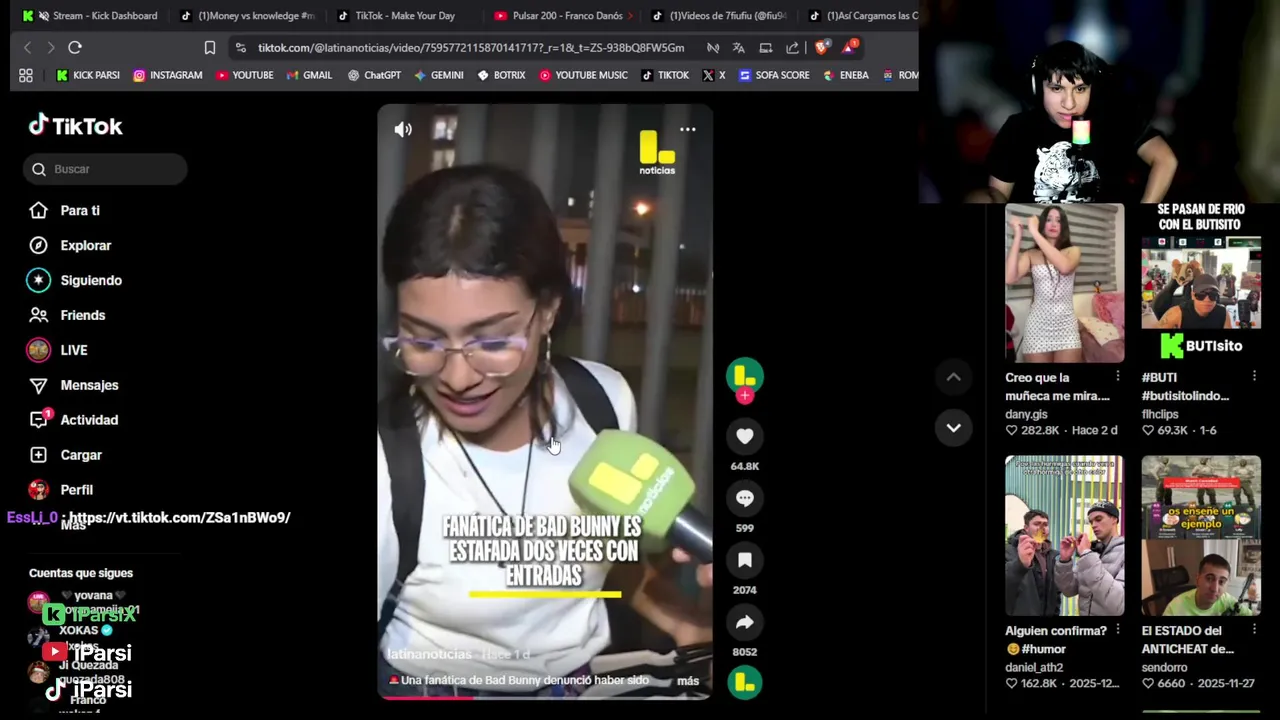Open Cargar upload page

pos(80,455)
